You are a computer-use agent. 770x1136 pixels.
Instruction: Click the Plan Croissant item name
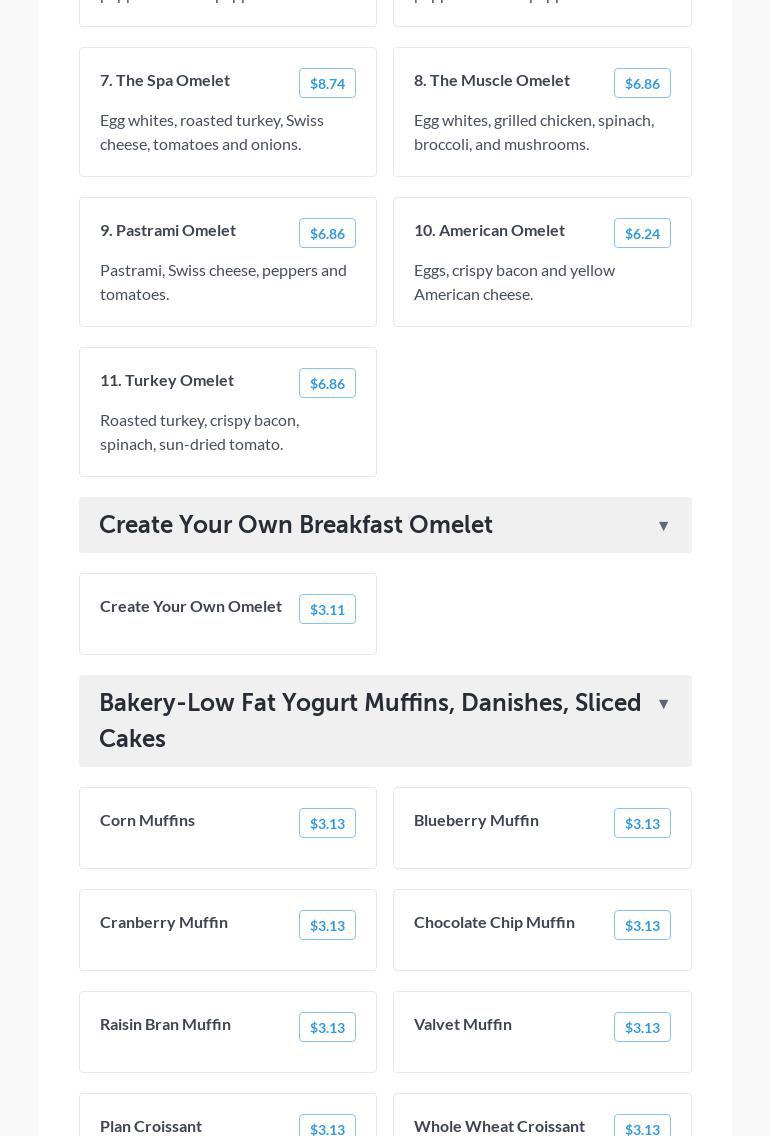[151, 1126]
